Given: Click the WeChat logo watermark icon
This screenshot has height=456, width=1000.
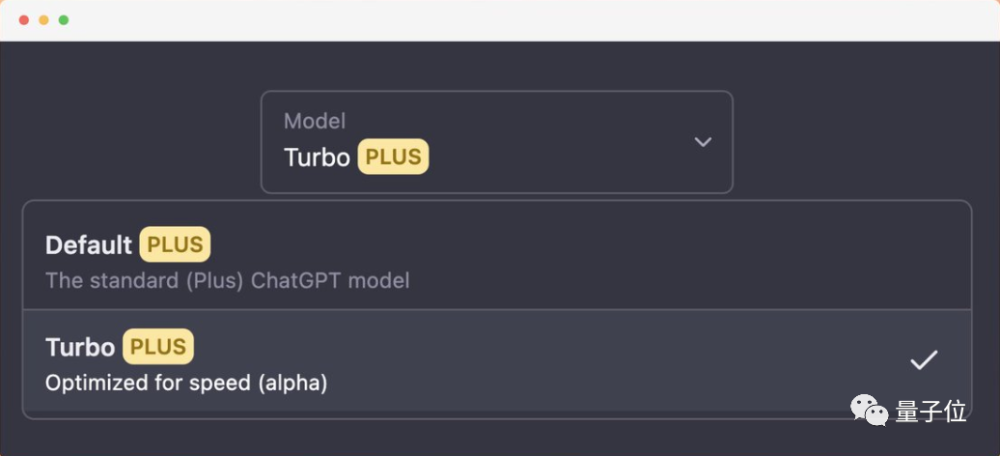Looking at the screenshot, I should coord(868,409).
